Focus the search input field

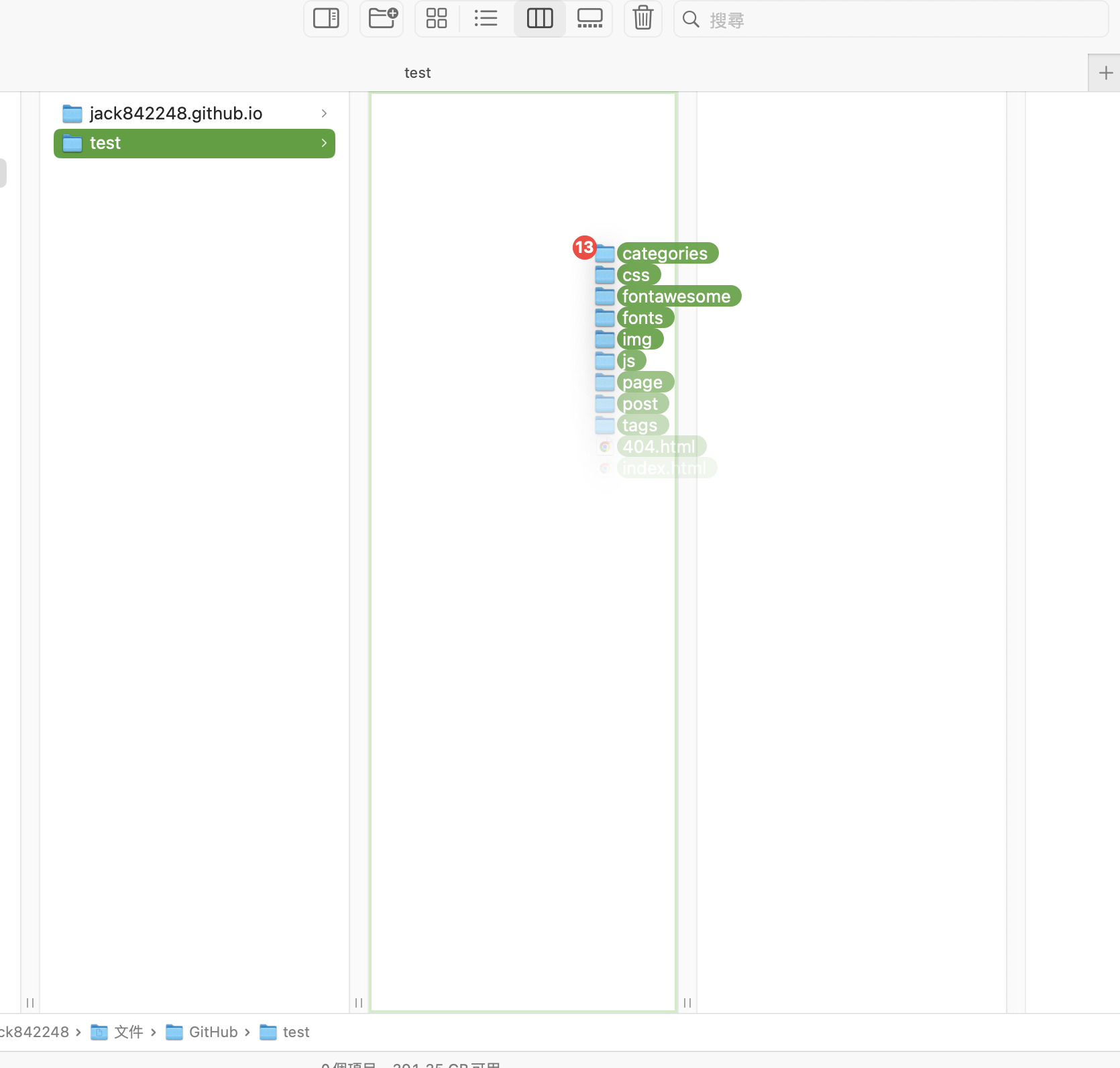point(891,19)
